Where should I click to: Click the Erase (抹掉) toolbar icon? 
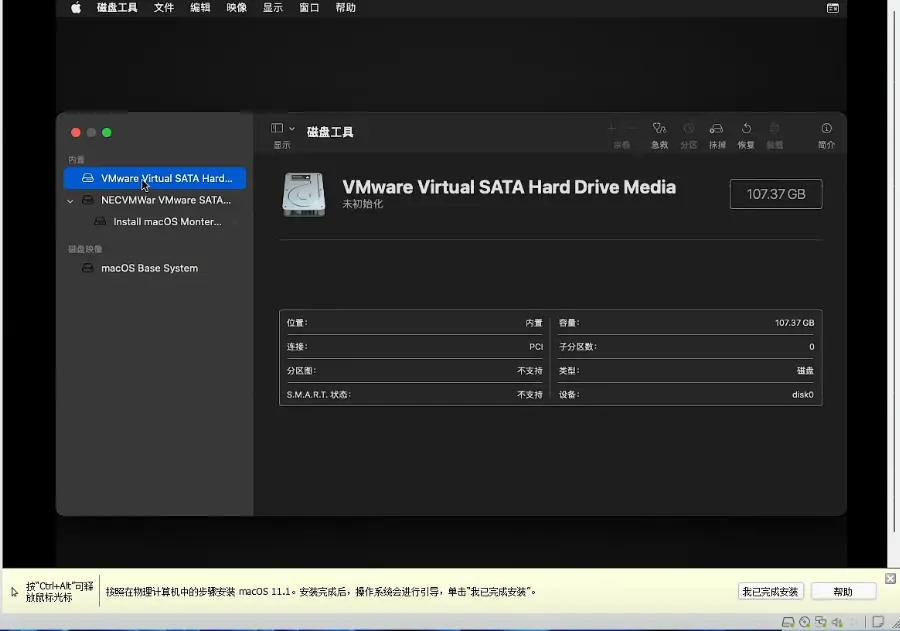click(716, 129)
